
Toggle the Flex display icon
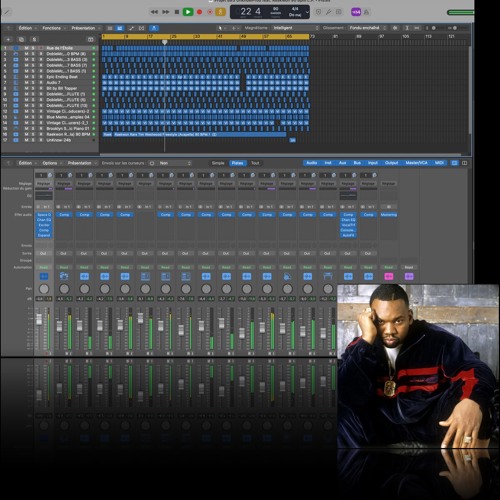tap(142, 28)
